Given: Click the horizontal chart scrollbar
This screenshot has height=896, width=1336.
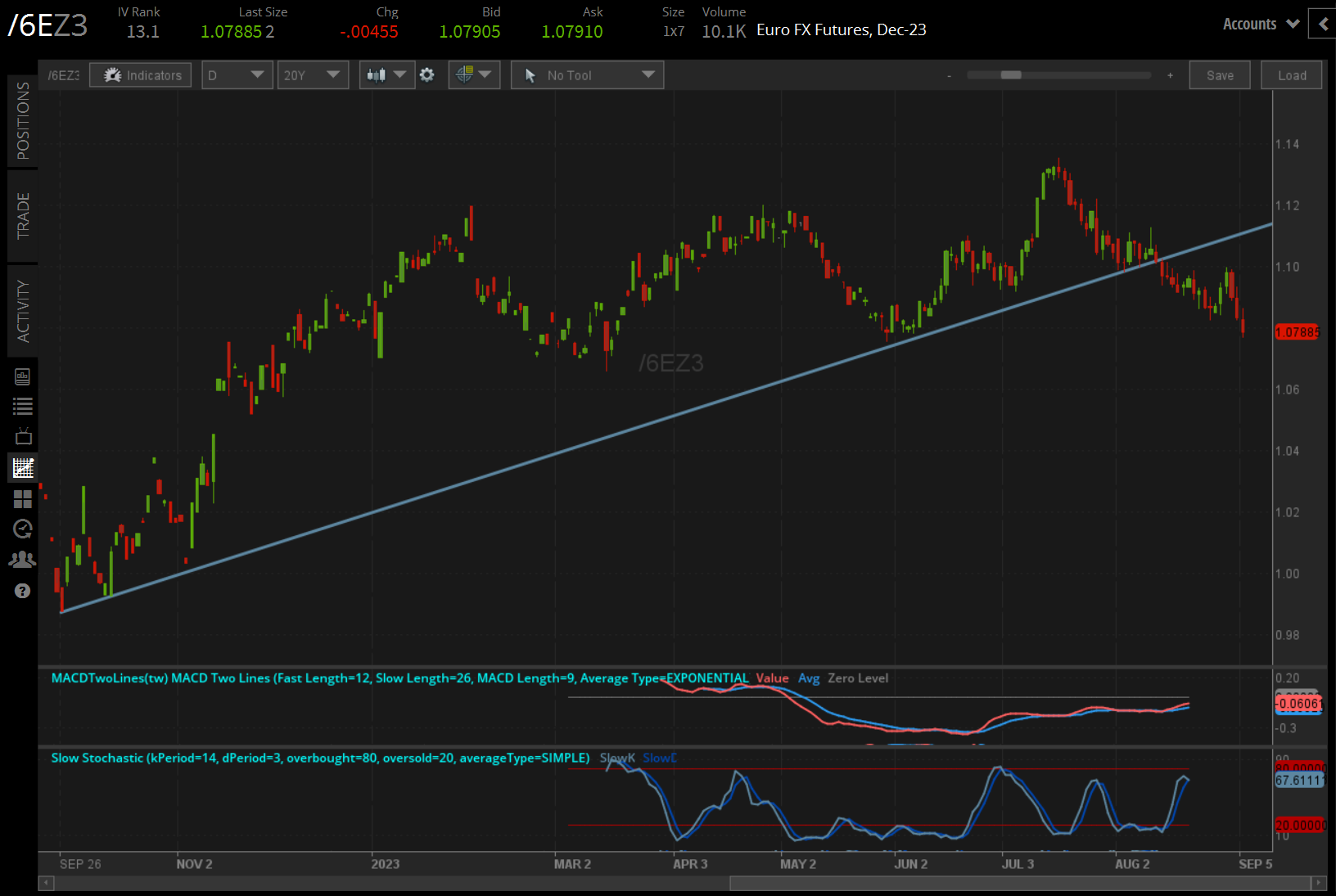Looking at the screenshot, I should tap(1019, 883).
